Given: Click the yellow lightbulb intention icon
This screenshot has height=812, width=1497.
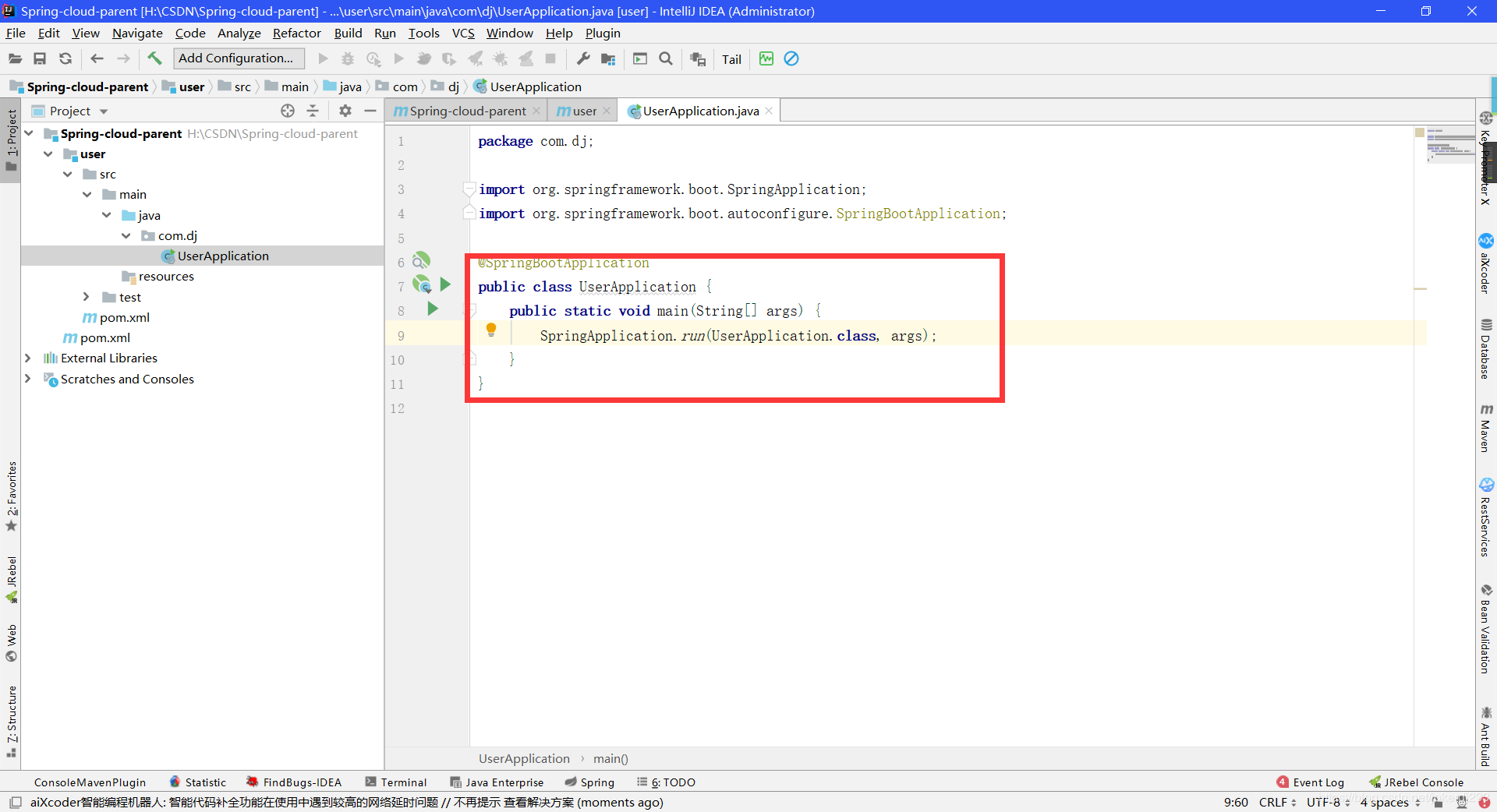Looking at the screenshot, I should coord(491,330).
